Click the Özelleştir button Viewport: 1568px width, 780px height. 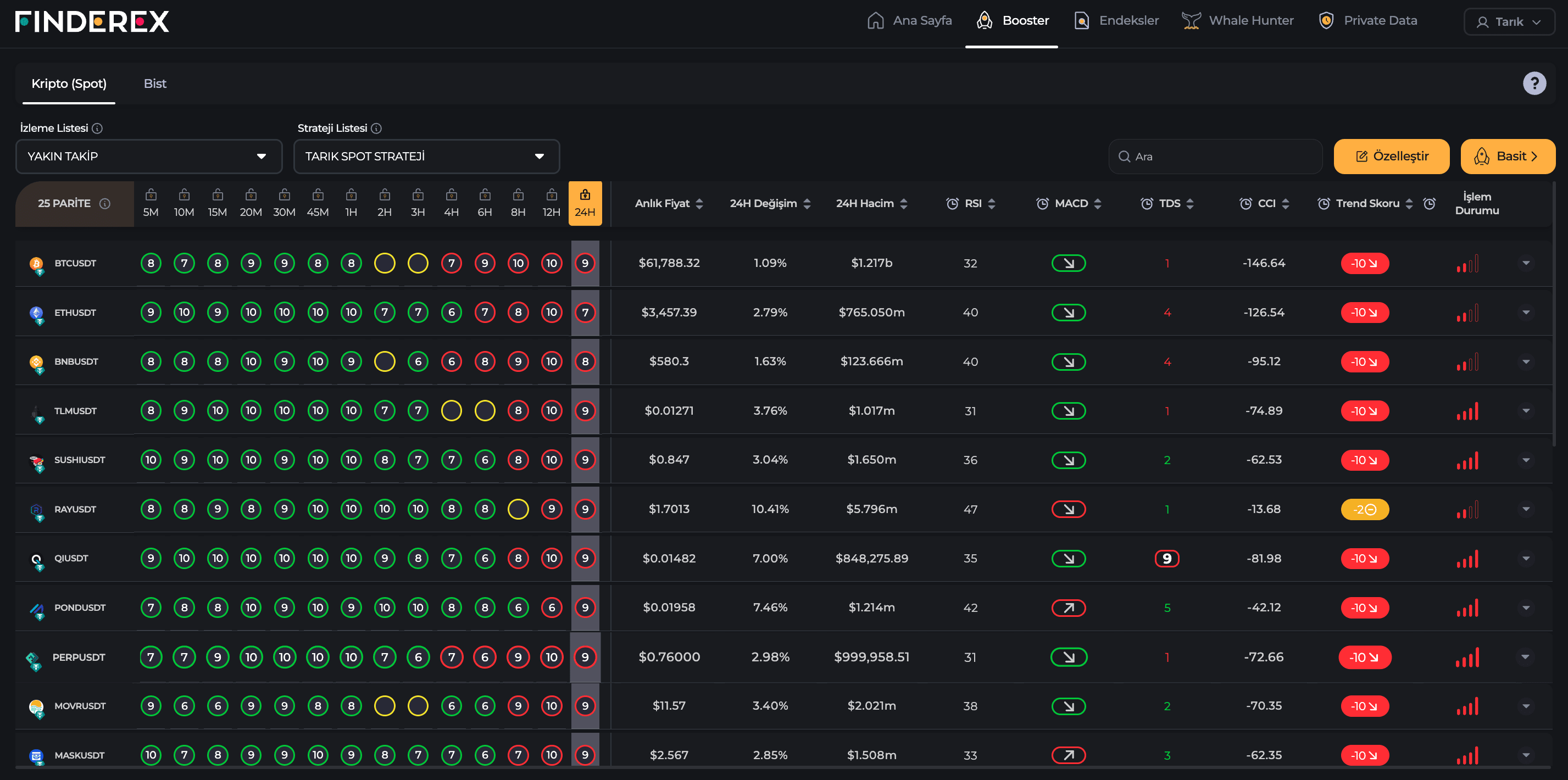(1391, 157)
